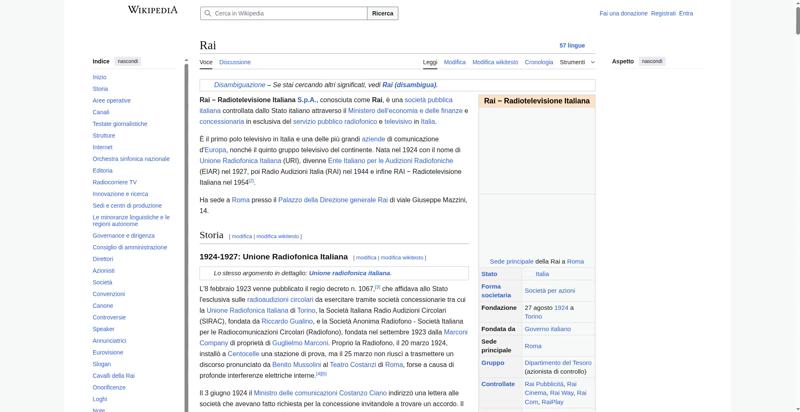
Task: Click the Registrati link
Action: 663,13
